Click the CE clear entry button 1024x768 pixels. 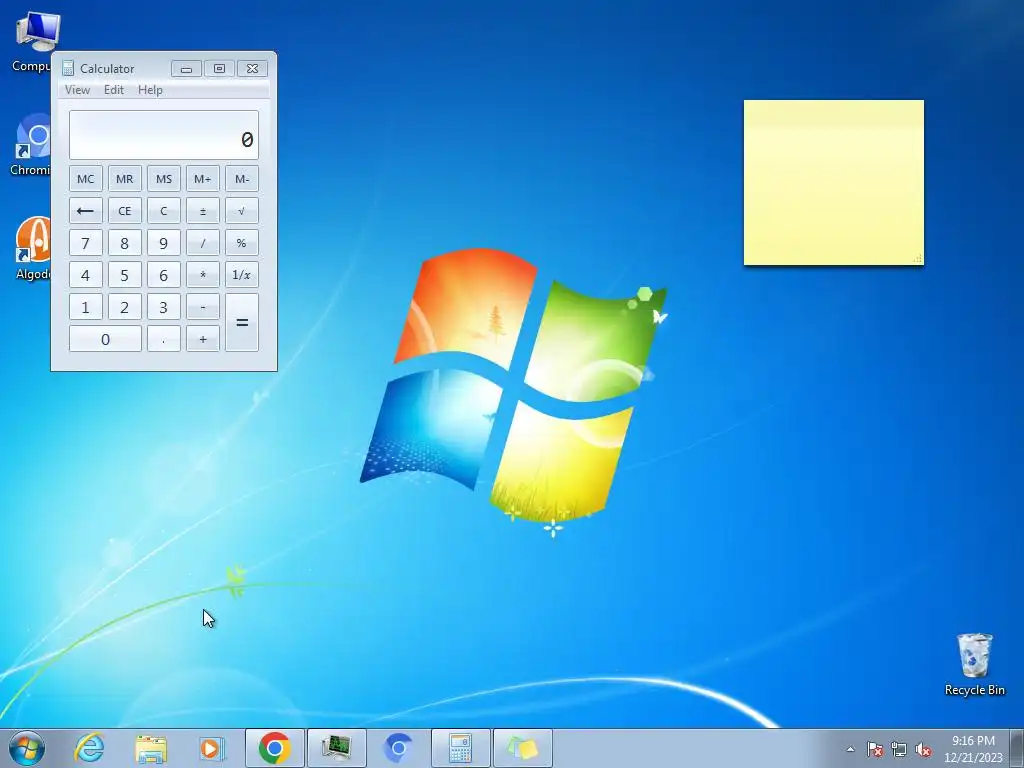point(125,211)
